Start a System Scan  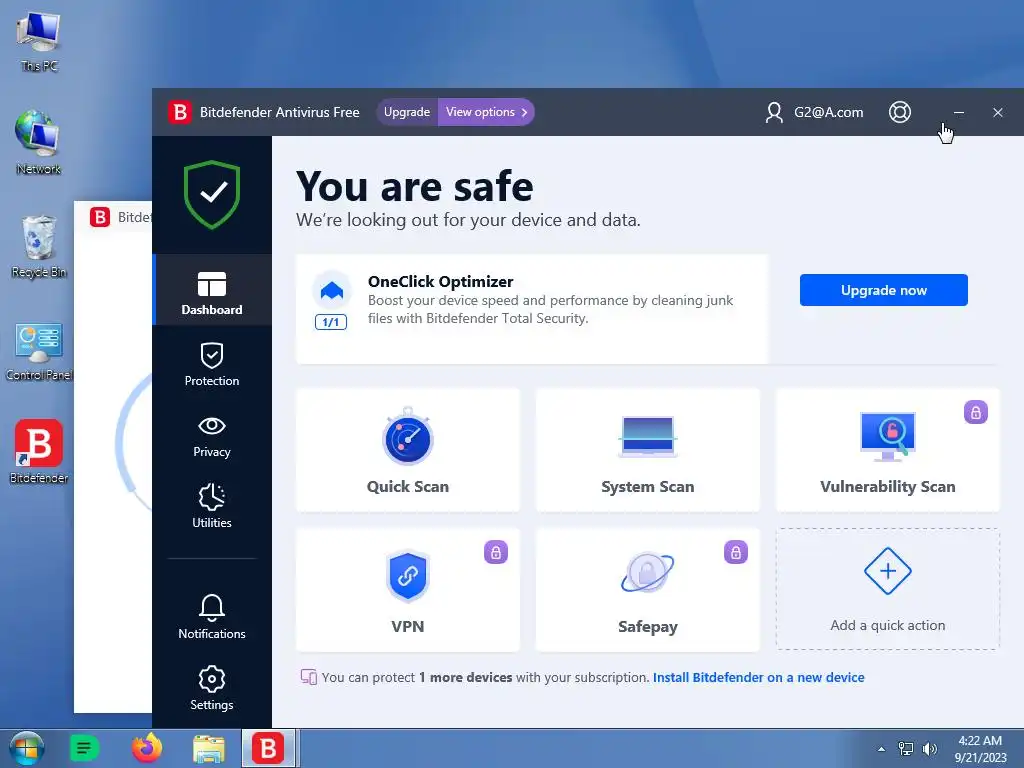pyautogui.click(x=647, y=450)
